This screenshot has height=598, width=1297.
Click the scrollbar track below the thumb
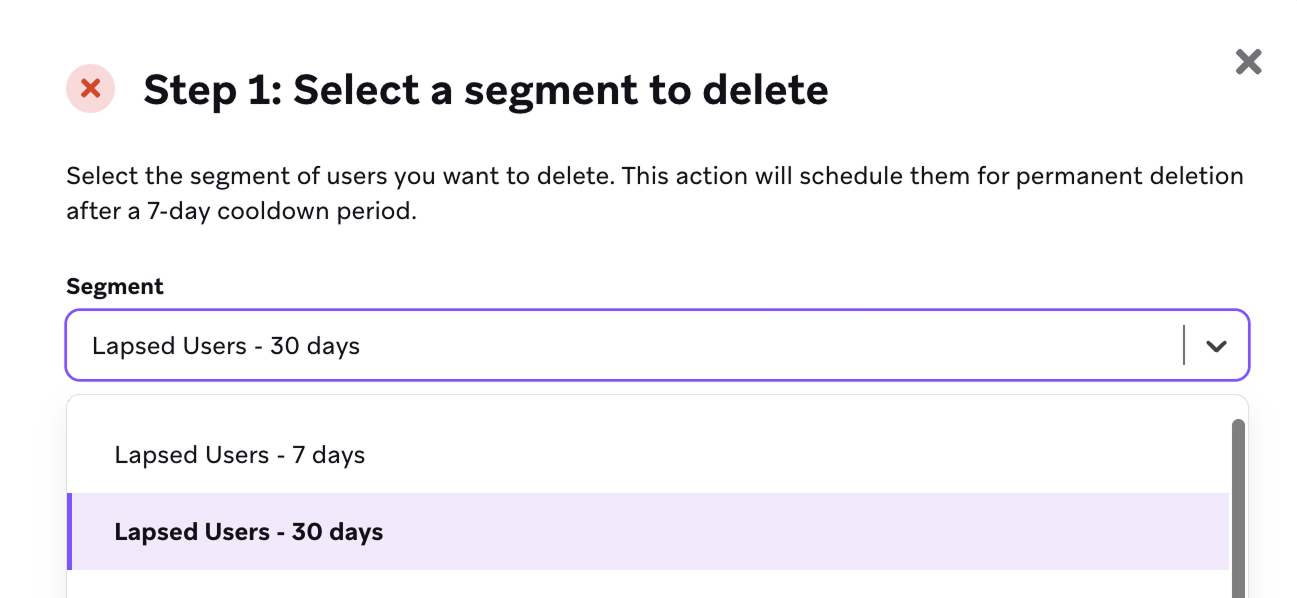[1238, 592]
